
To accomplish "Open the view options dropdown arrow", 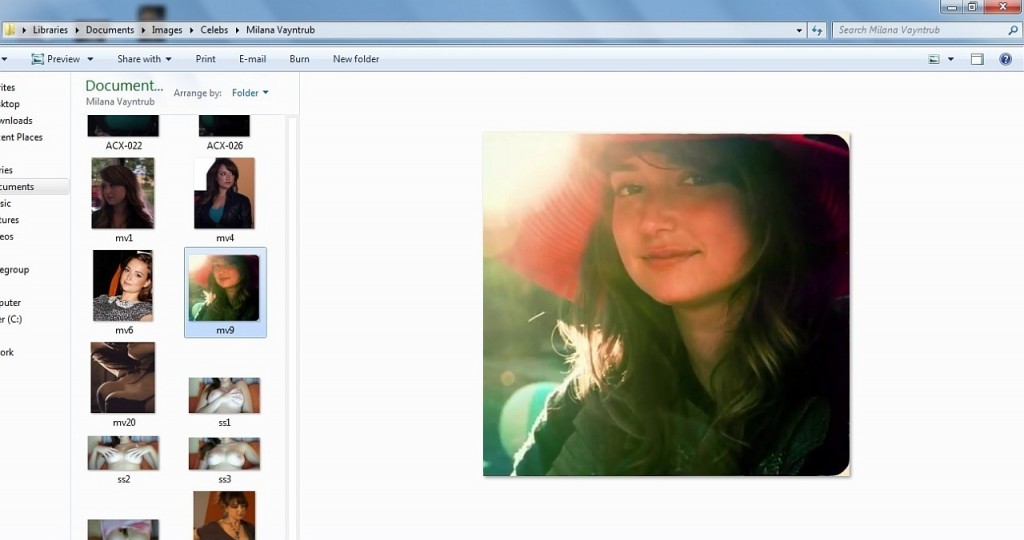I will click(x=951, y=59).
